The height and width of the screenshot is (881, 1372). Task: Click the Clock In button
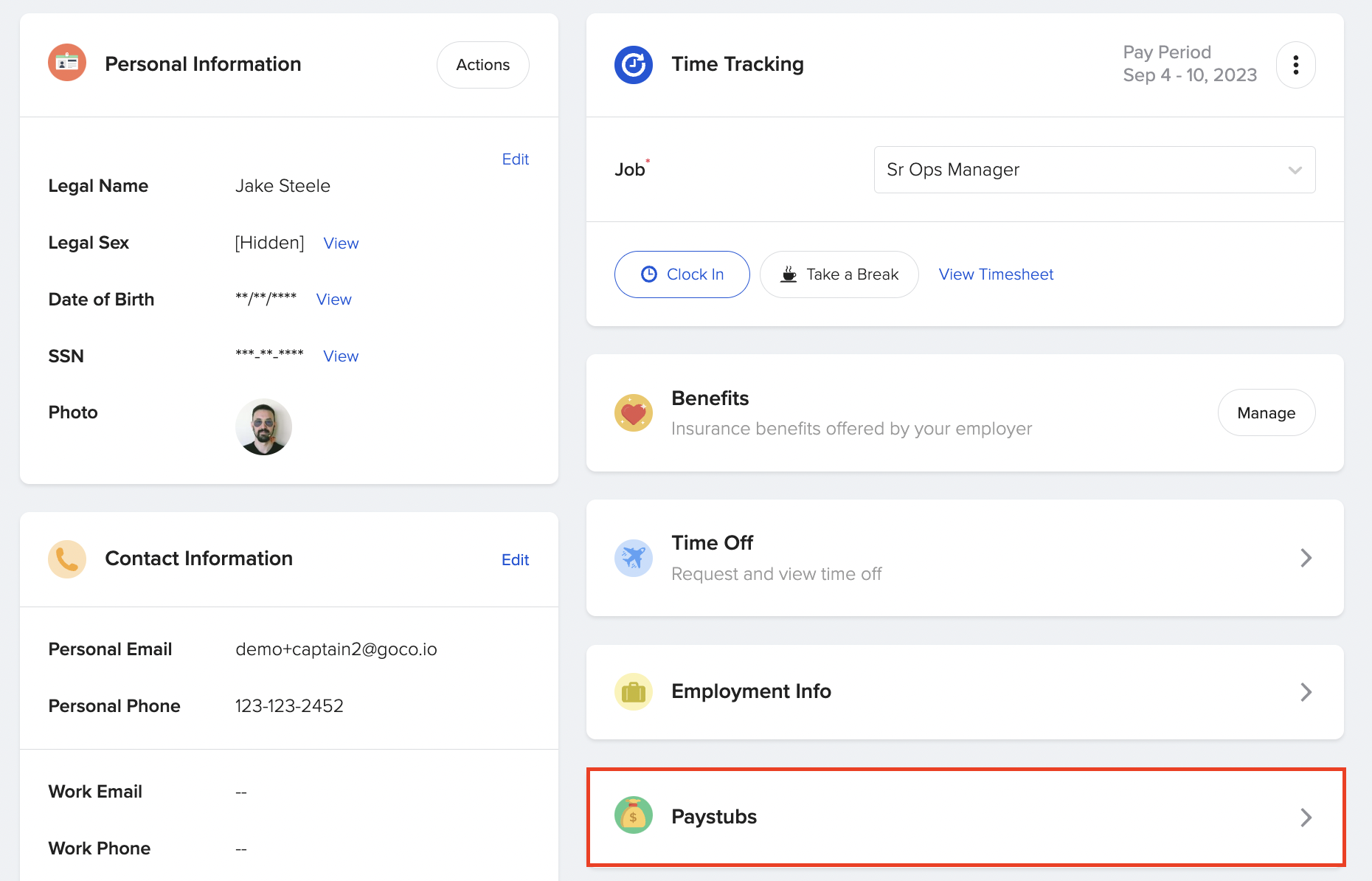682,274
